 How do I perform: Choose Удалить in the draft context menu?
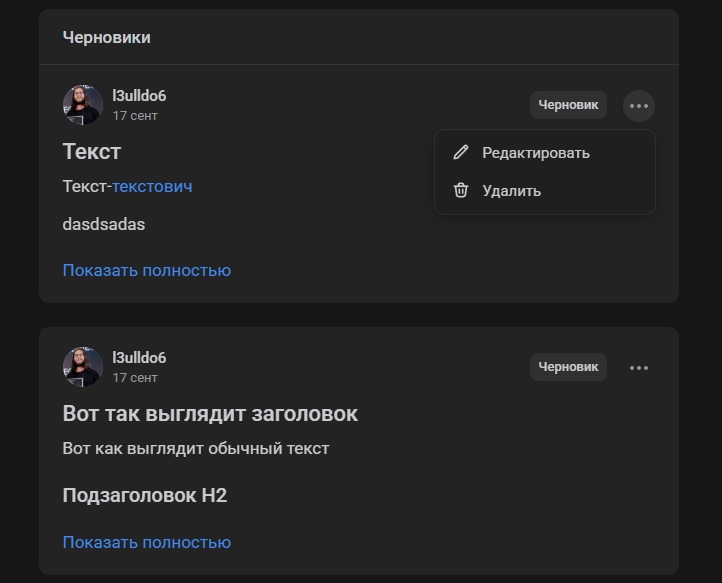pos(511,190)
